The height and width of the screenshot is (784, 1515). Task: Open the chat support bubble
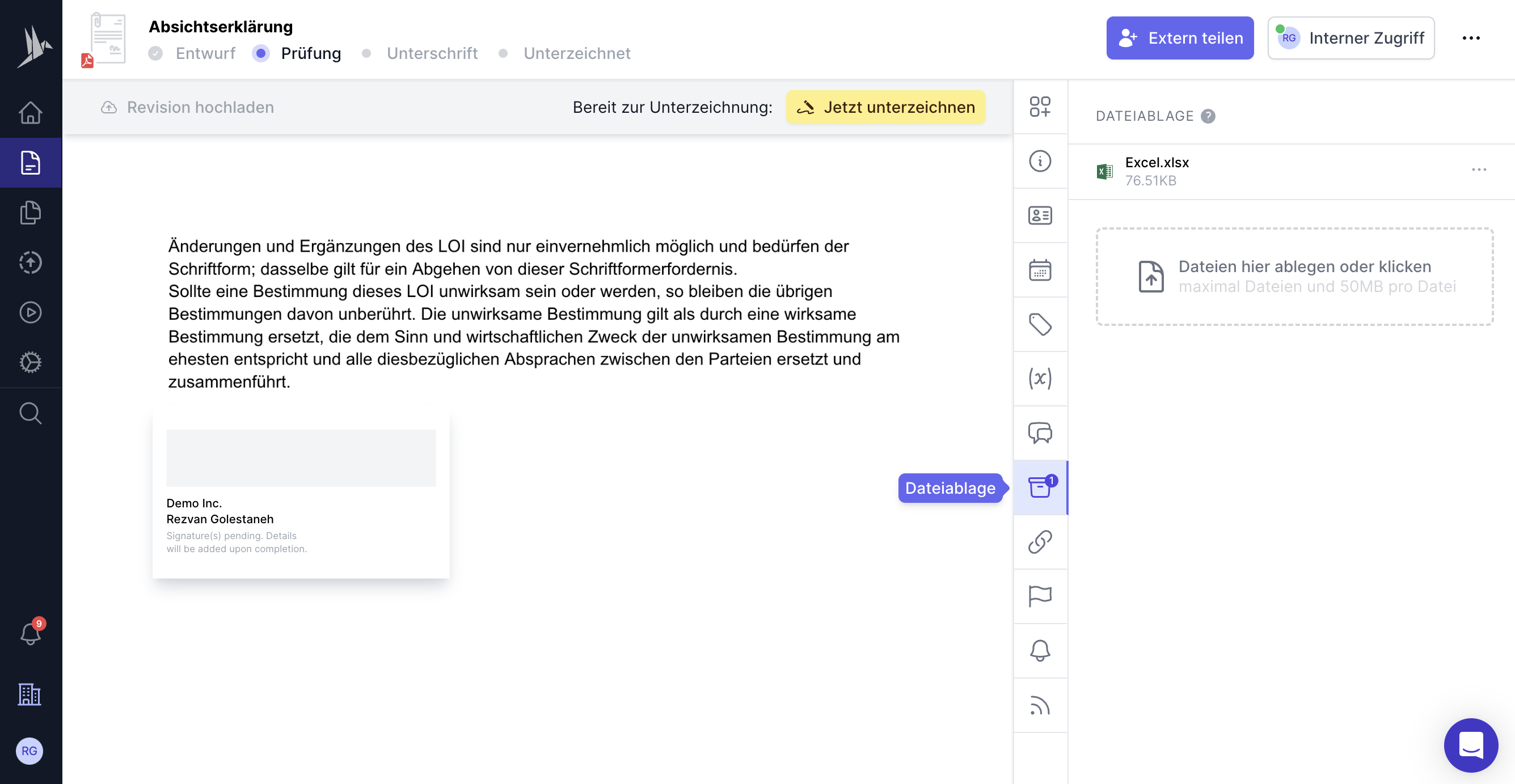coord(1470,745)
